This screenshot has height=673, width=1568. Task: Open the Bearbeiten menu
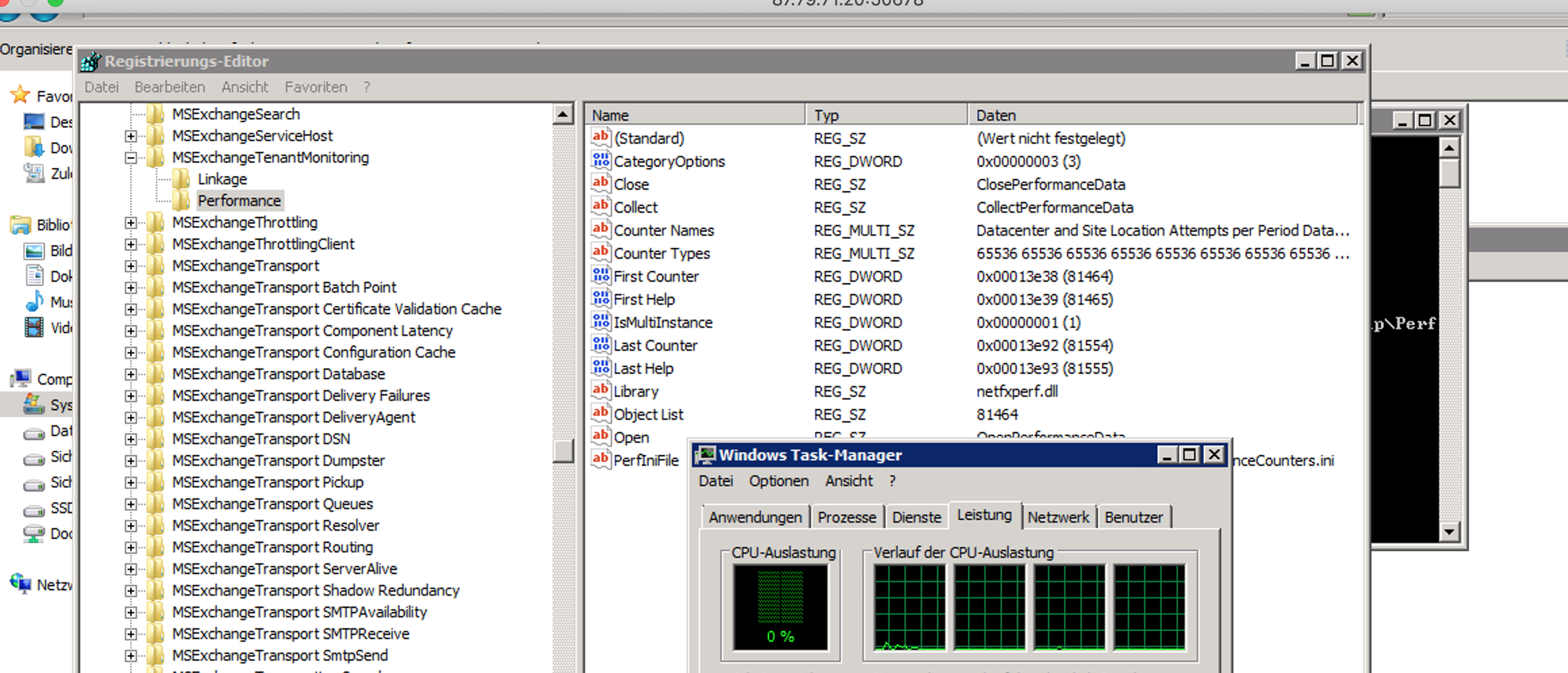pos(169,87)
